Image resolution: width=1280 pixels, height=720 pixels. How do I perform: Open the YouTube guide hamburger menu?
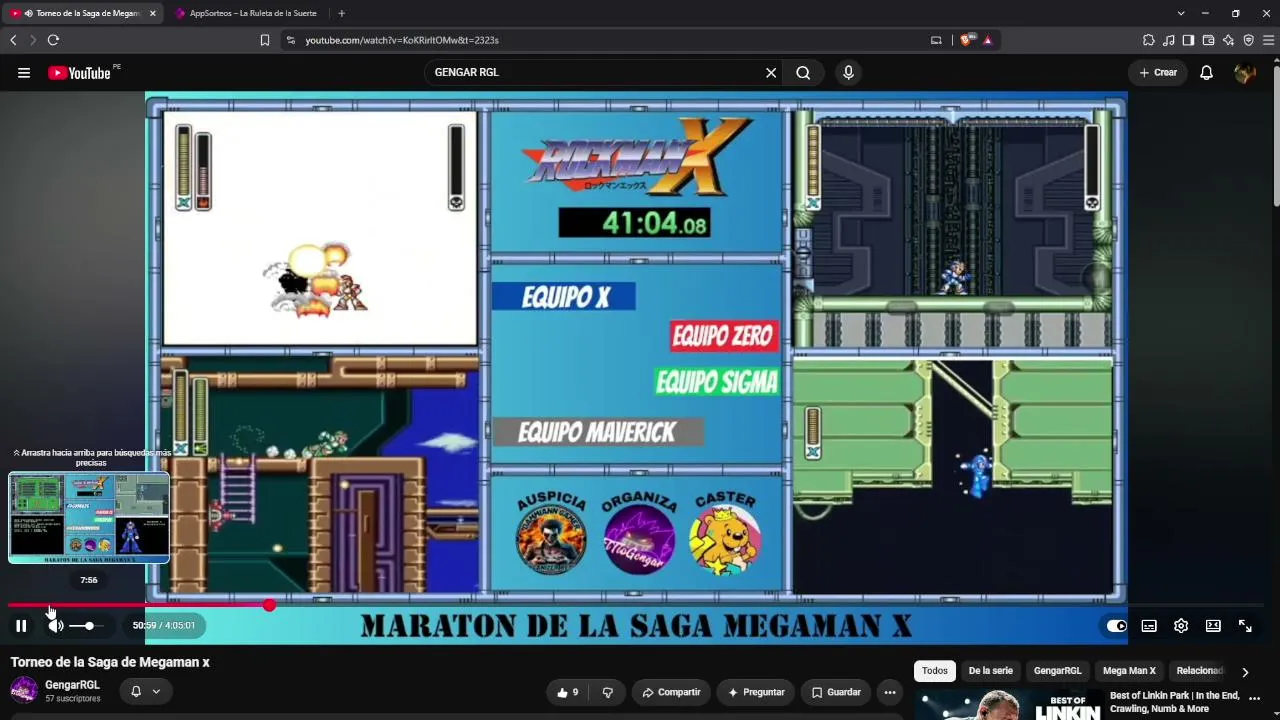(24, 72)
